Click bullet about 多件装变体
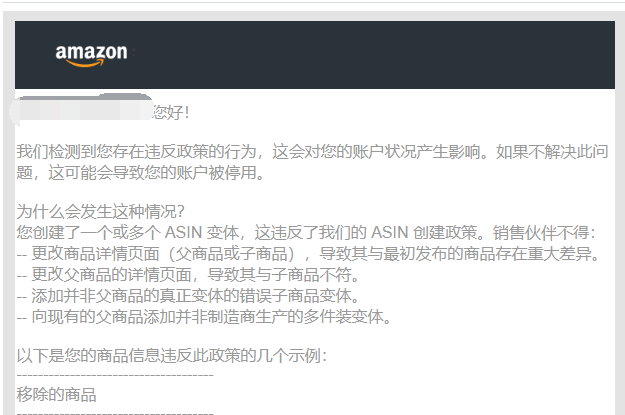This screenshot has height=415, width=625. (x=204, y=317)
